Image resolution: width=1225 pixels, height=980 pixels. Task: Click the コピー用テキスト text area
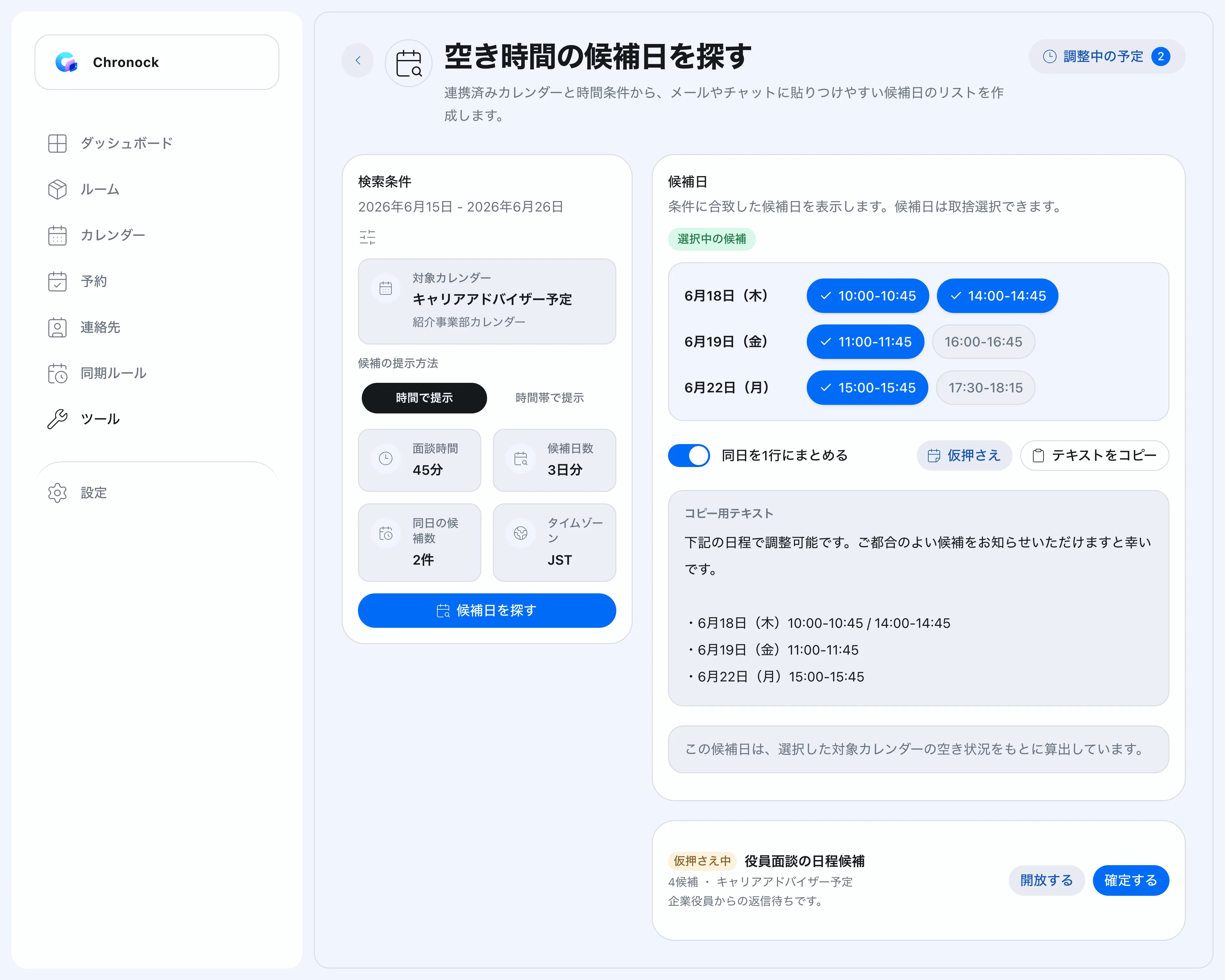[x=918, y=598]
